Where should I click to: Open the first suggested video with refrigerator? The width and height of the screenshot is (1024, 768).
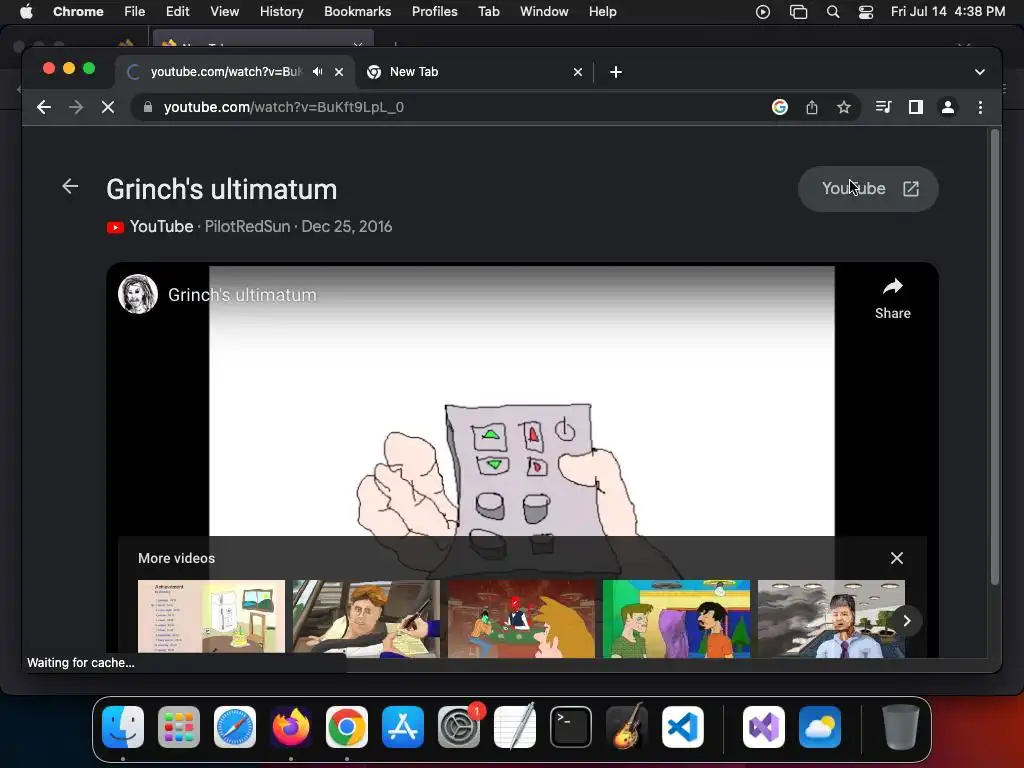point(211,616)
